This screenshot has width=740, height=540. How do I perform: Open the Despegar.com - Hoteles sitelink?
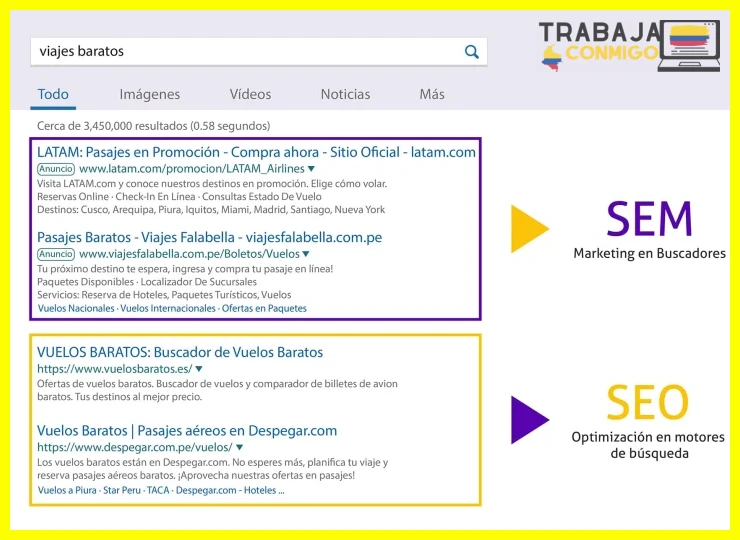(x=230, y=490)
